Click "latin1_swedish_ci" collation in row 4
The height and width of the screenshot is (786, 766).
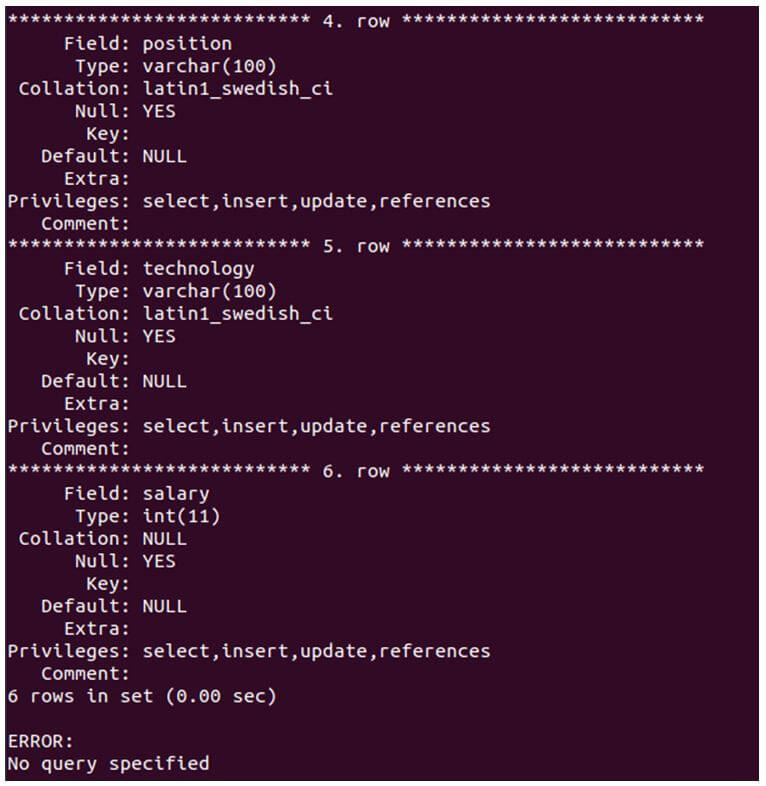click(237, 88)
